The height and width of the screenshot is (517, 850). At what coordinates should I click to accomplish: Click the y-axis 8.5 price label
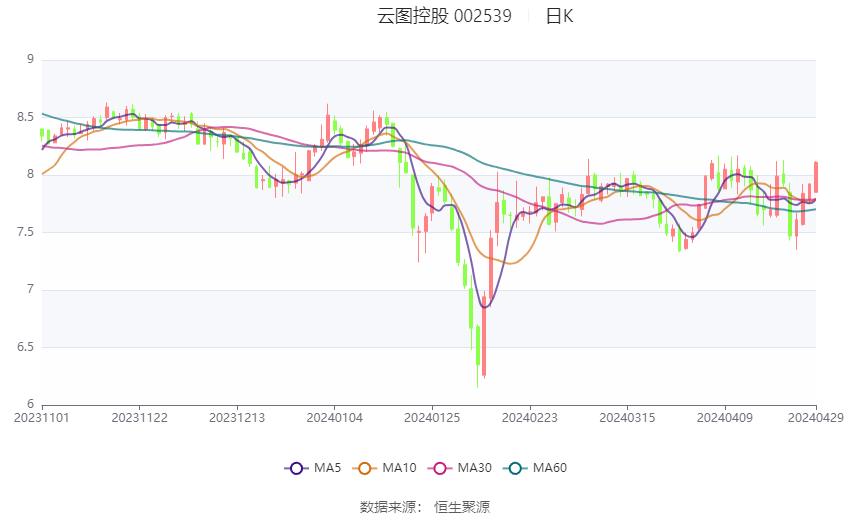[x=25, y=117]
